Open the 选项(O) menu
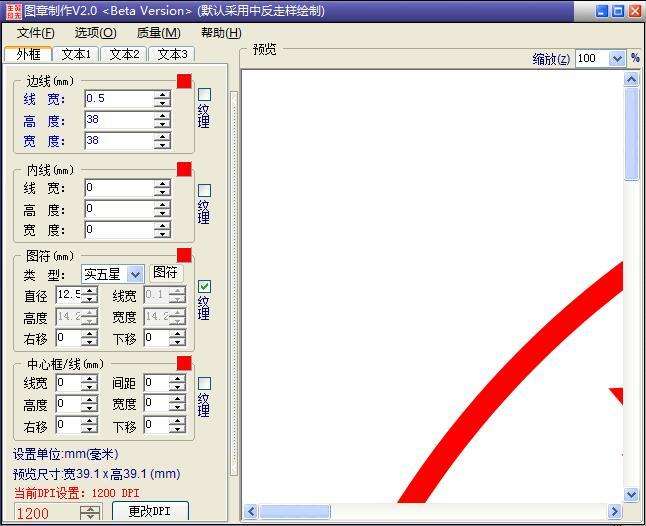 [x=96, y=33]
